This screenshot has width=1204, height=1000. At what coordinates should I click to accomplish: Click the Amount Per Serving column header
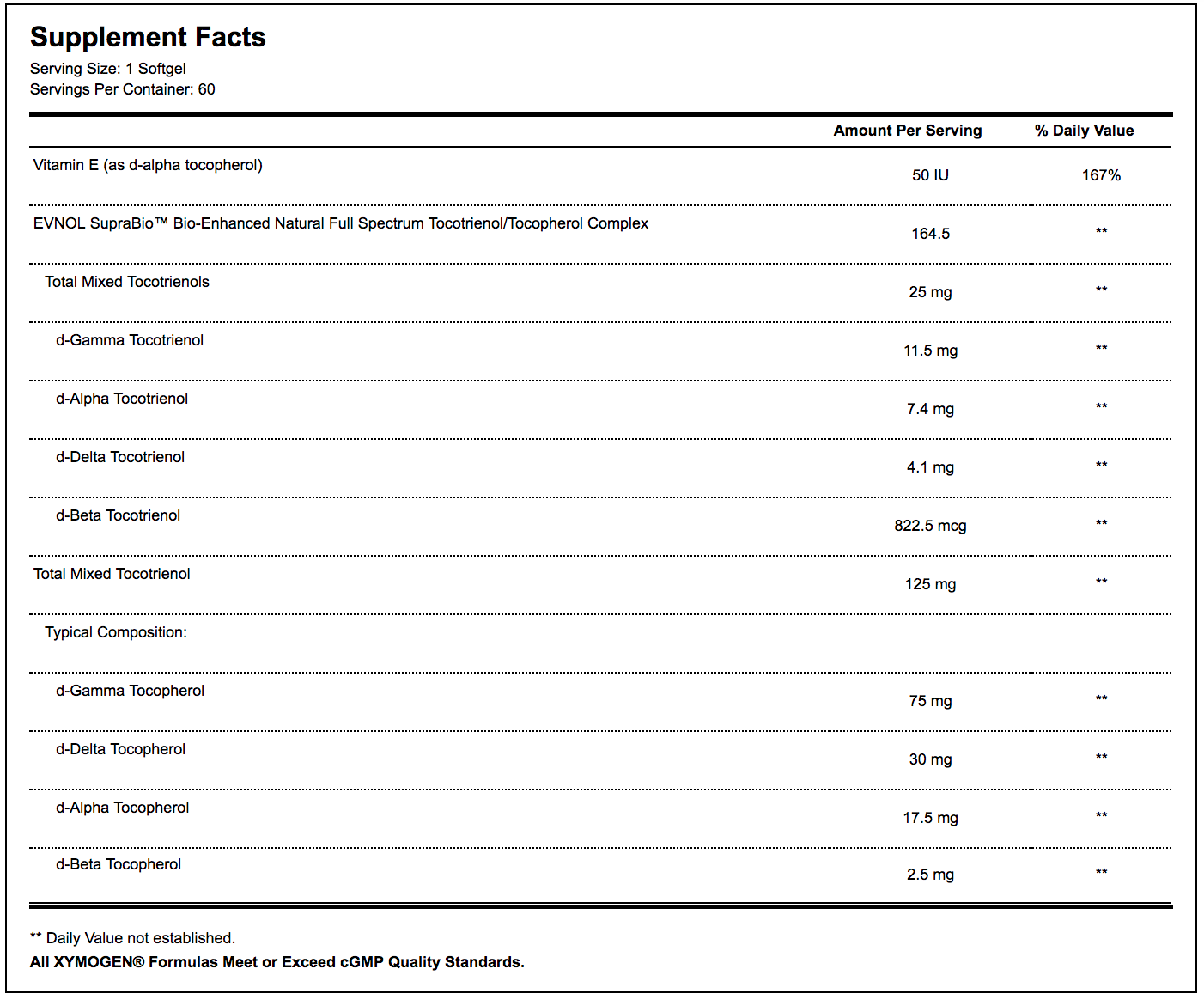907,131
